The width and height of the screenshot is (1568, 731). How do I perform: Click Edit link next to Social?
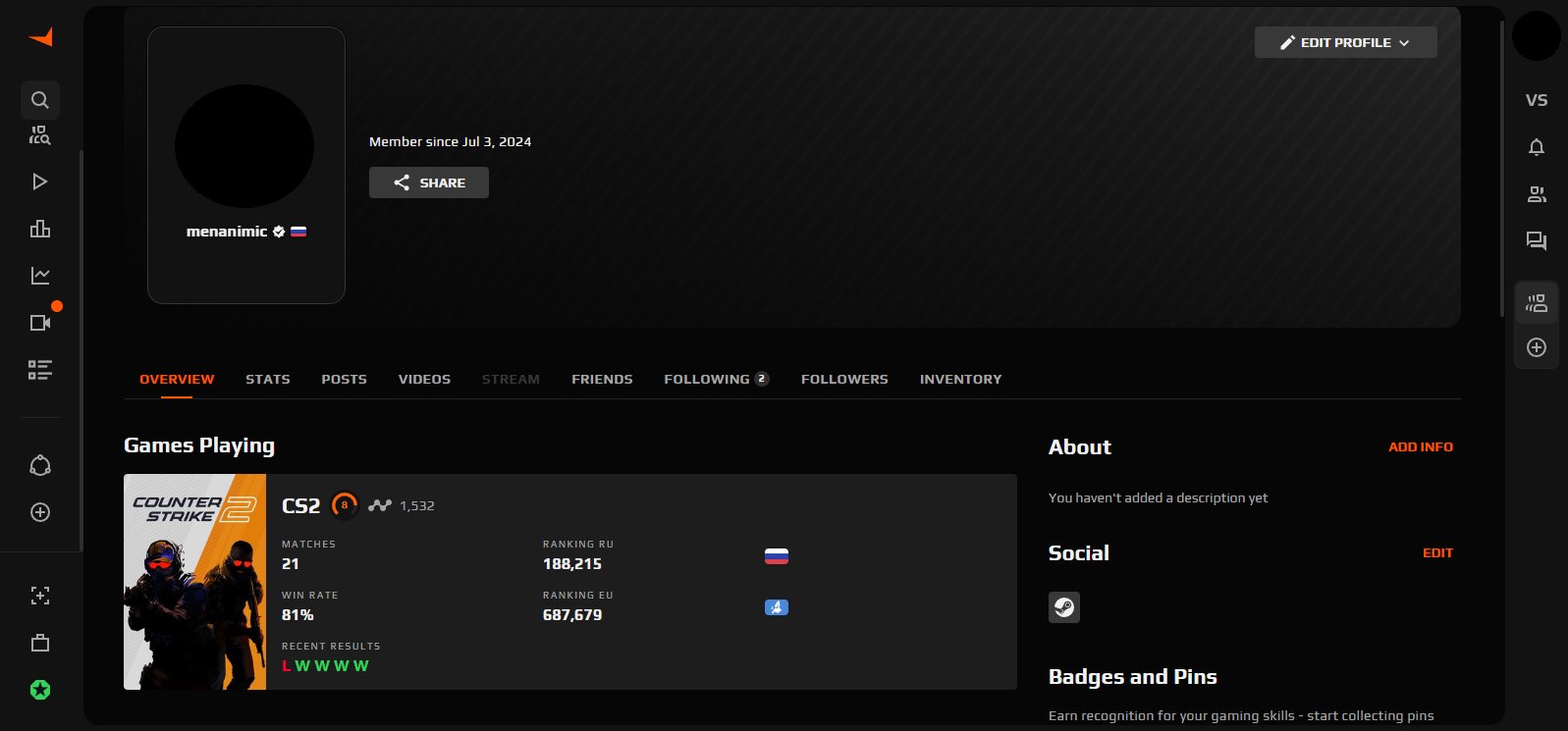[1437, 553]
